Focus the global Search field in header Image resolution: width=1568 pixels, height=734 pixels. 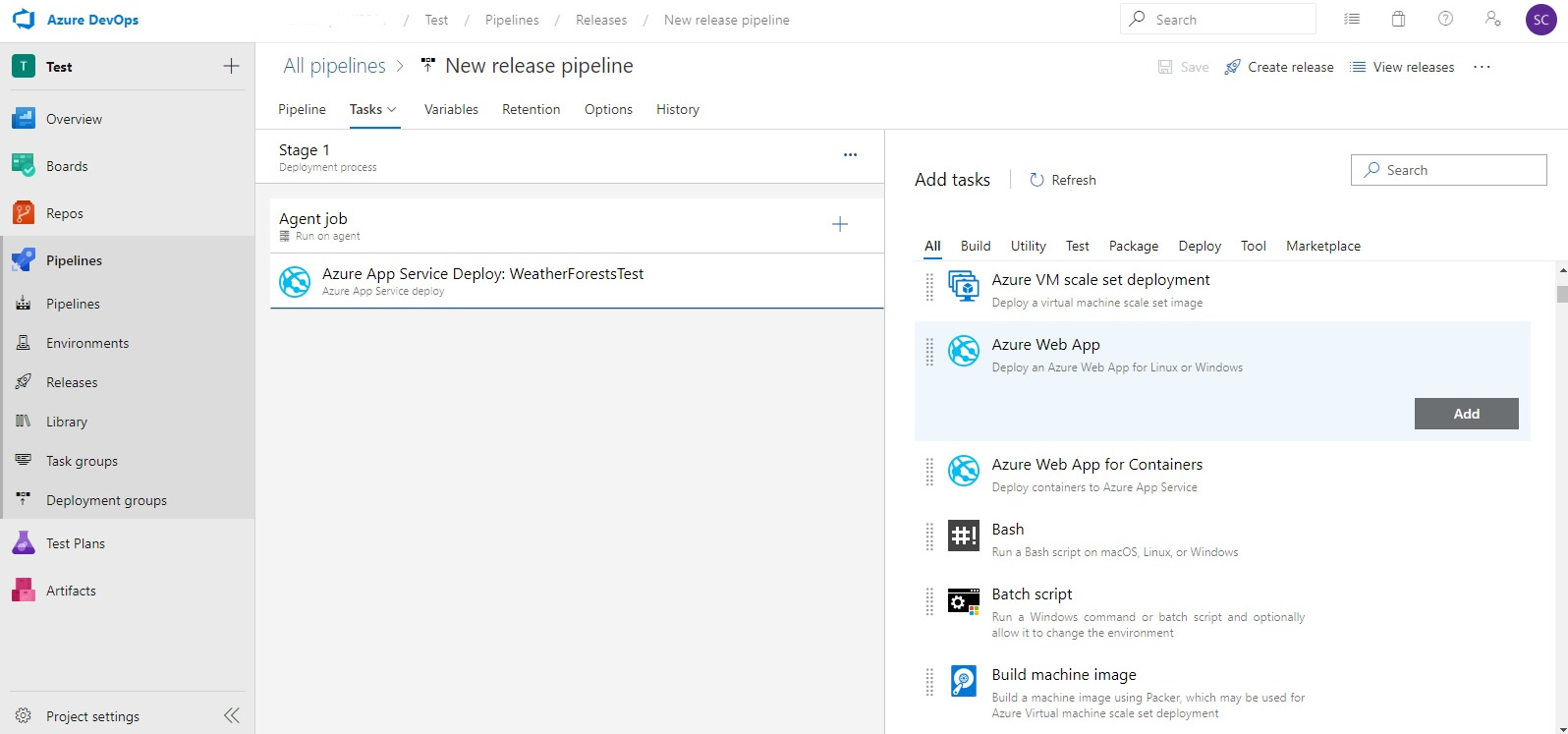[x=1218, y=19]
